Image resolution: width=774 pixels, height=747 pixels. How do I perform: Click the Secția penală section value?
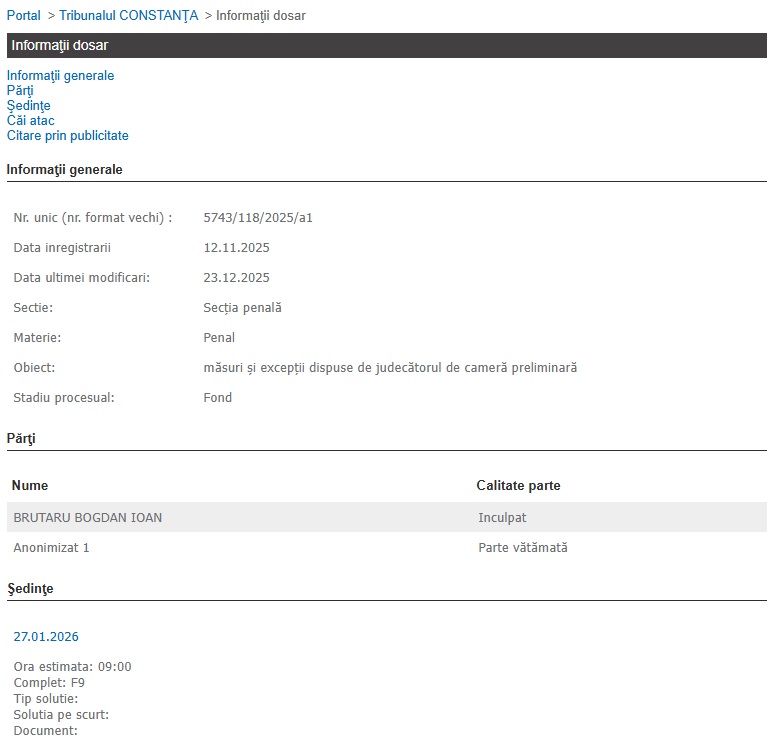point(242,308)
